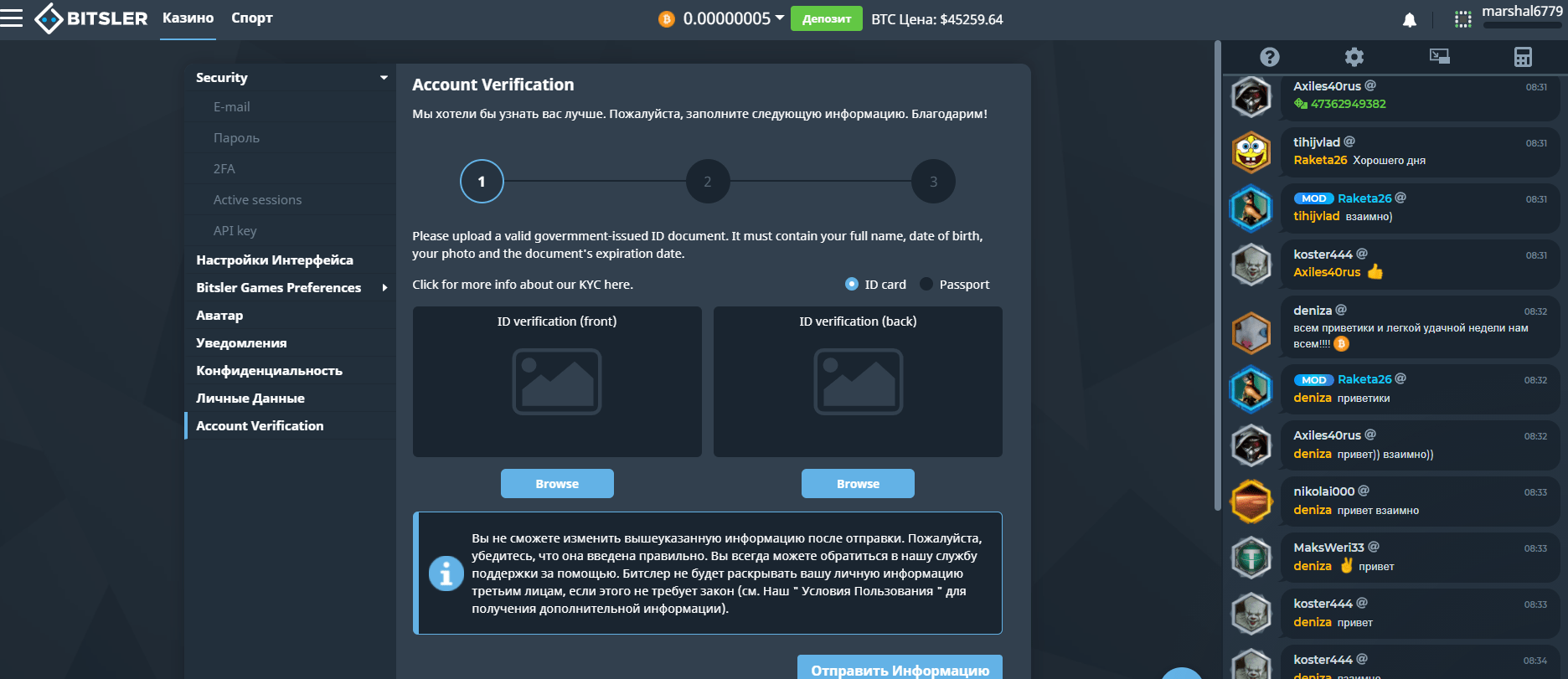Click MOD badge on Raketa26 at 08:31

1313,198
